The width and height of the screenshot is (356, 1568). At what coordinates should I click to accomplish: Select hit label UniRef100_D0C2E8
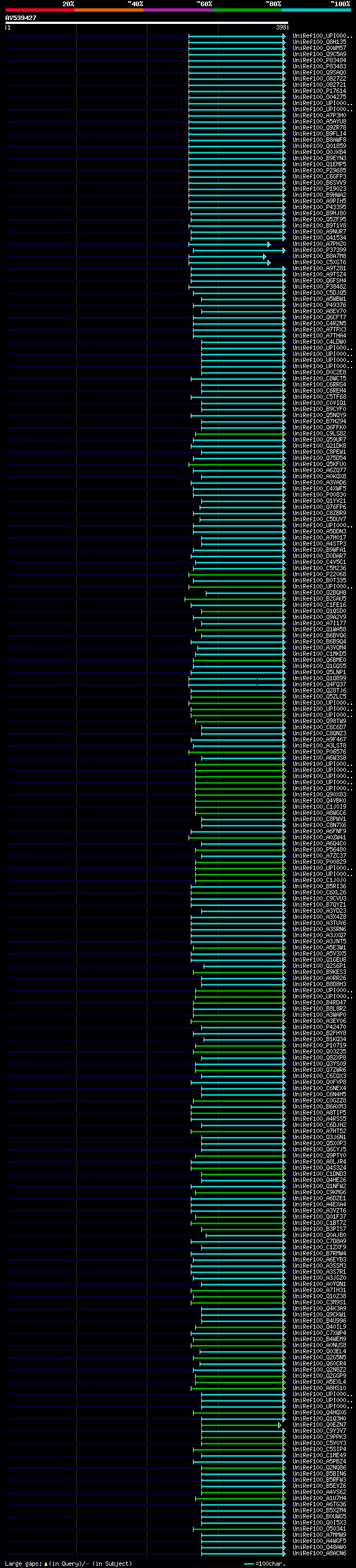point(319,373)
